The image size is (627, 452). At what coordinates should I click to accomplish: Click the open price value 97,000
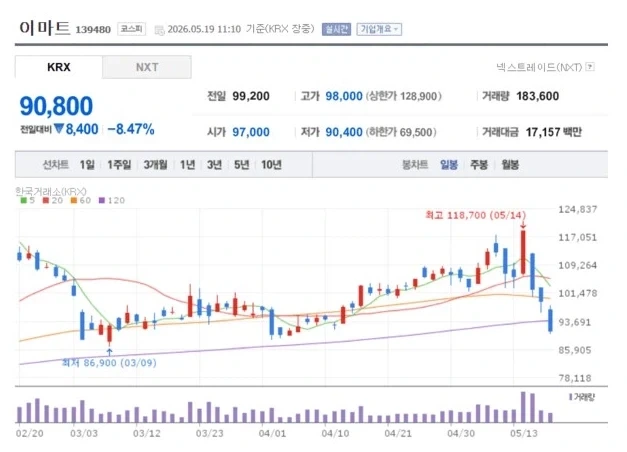[251, 132]
